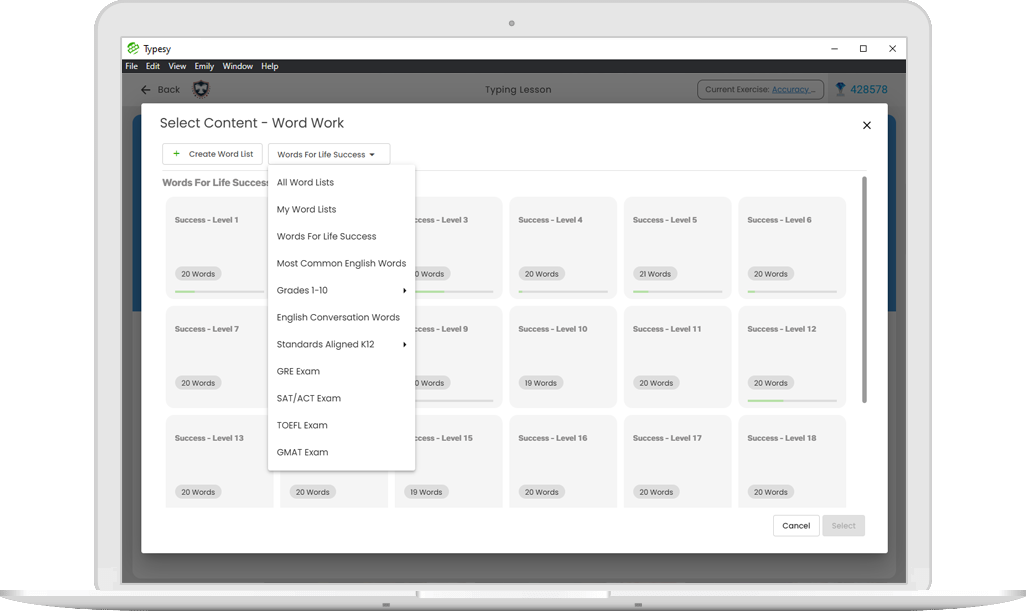The width and height of the screenshot is (1026, 611).
Task: Click the Level 1 card progress bar
Action: coord(219,292)
